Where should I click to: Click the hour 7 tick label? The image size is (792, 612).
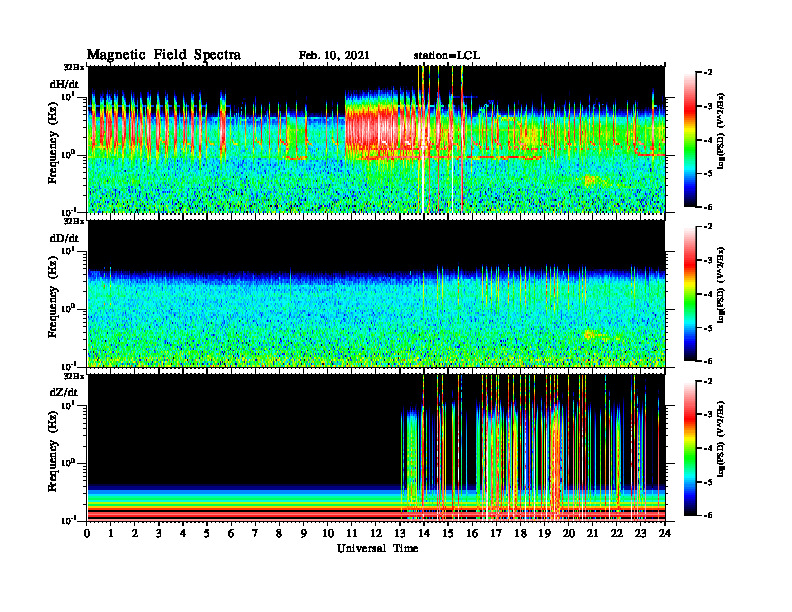[x=255, y=533]
